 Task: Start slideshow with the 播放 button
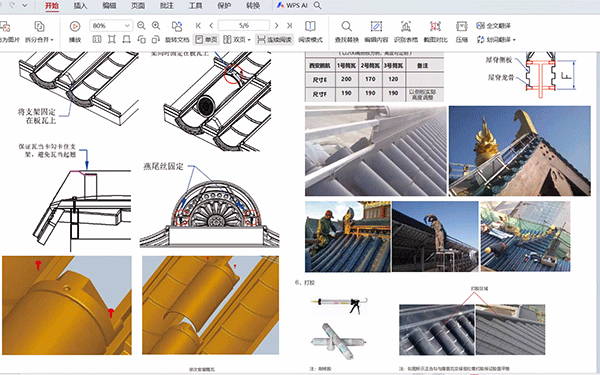coord(75,32)
